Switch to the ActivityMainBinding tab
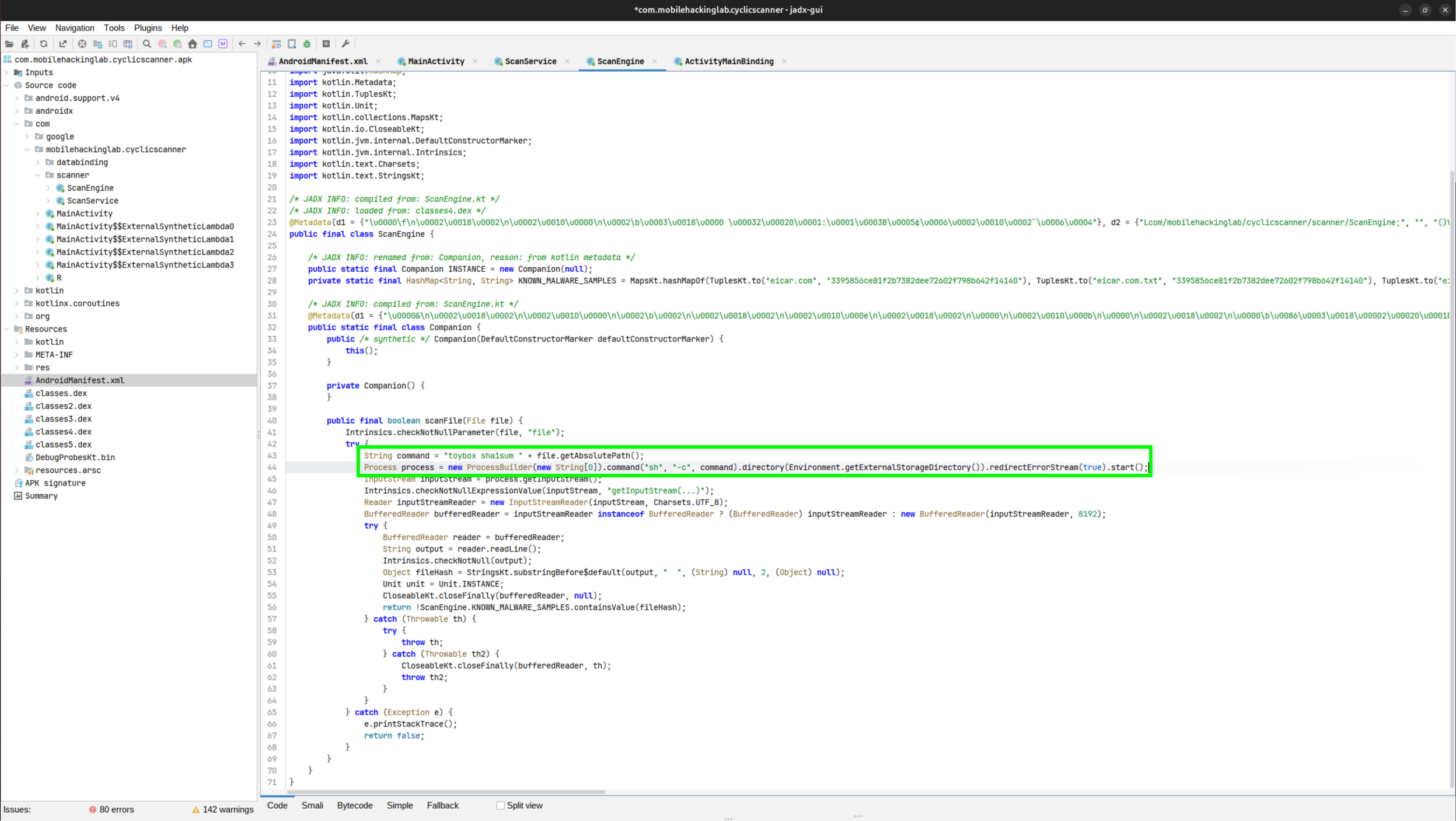Screen dimensions: 1456x821 click(x=729, y=61)
